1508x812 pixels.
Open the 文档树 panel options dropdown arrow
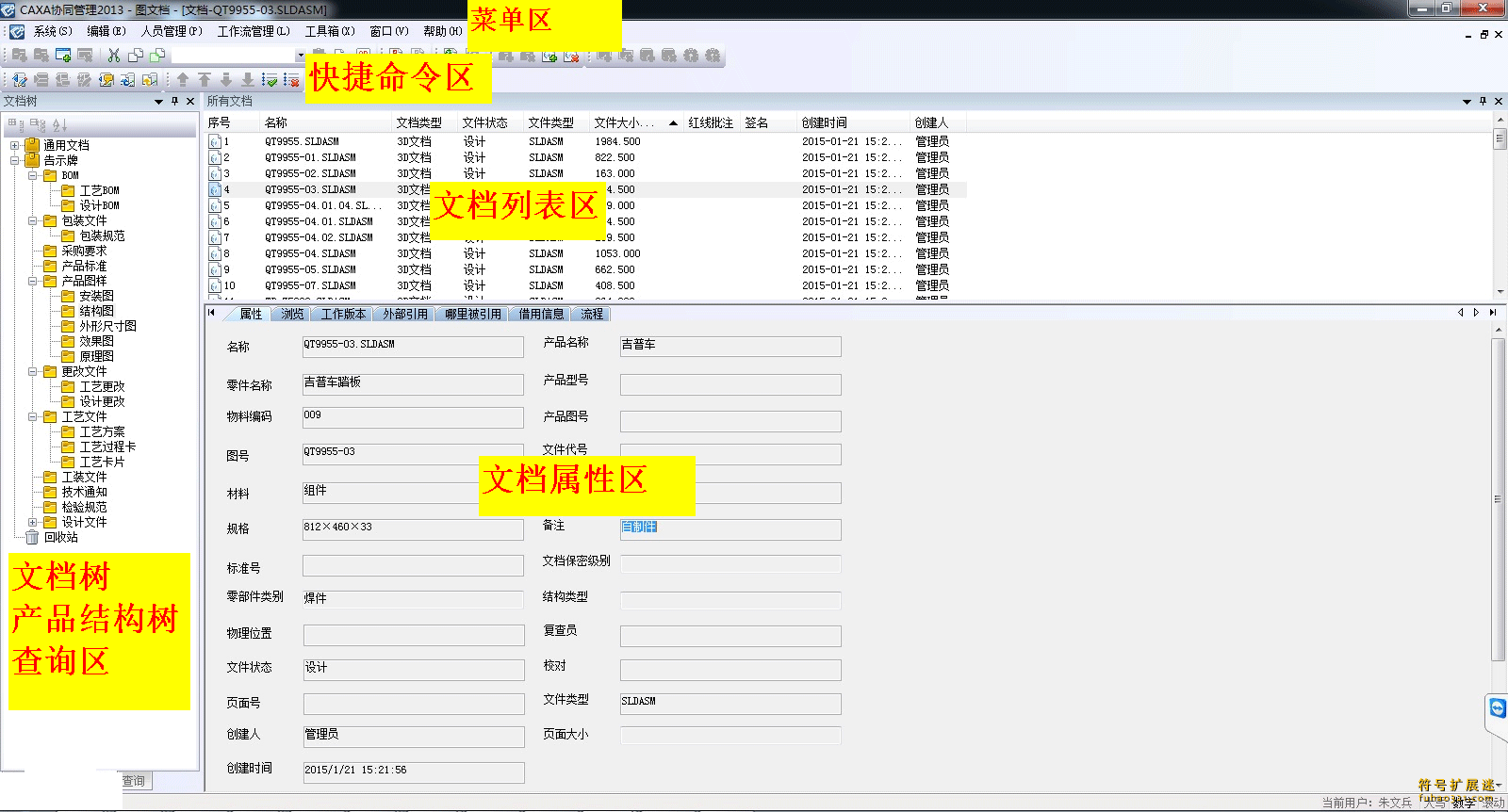pyautogui.click(x=158, y=101)
